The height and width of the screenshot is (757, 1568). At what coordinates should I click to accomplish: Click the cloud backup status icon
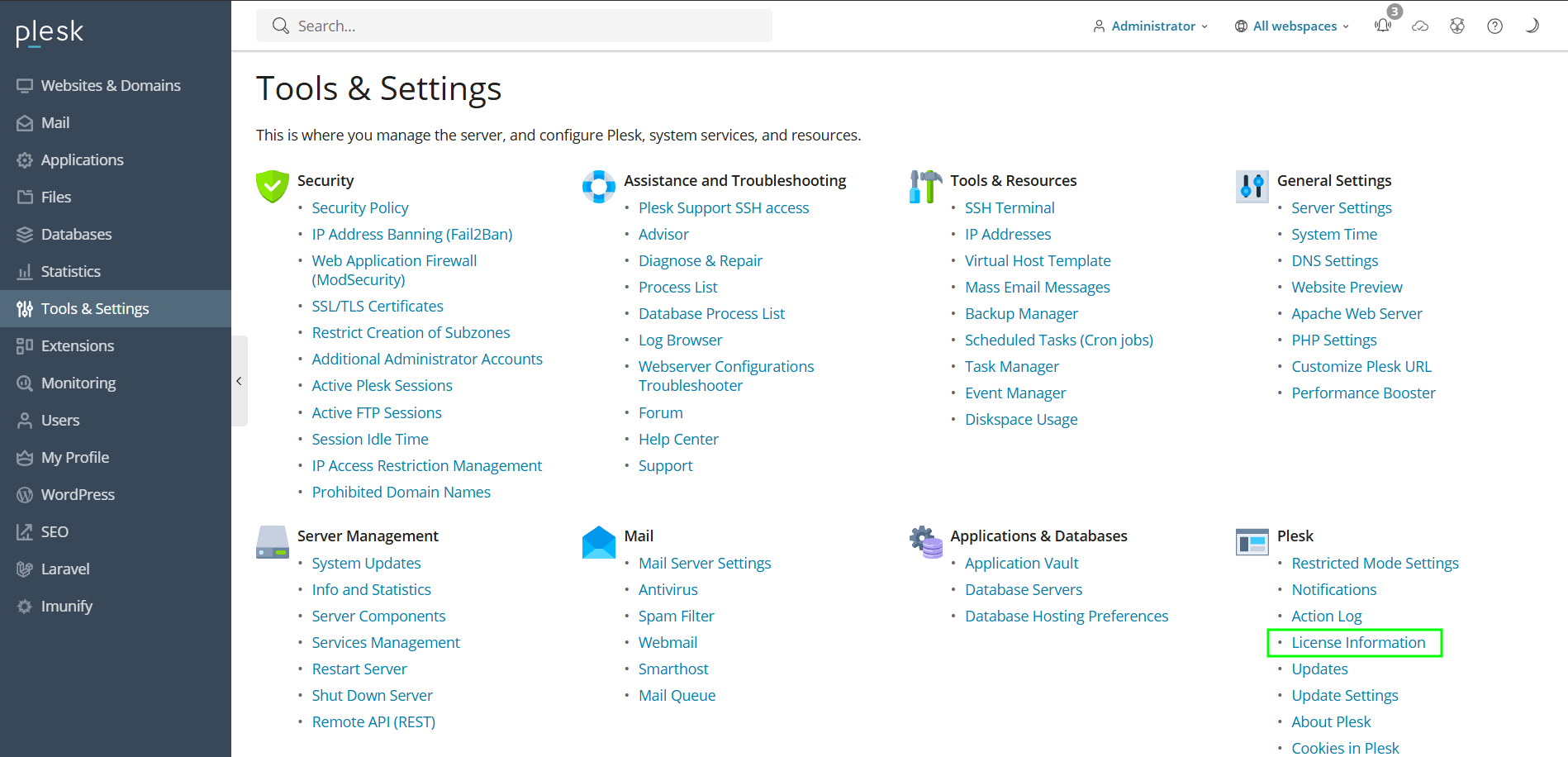[x=1420, y=26]
